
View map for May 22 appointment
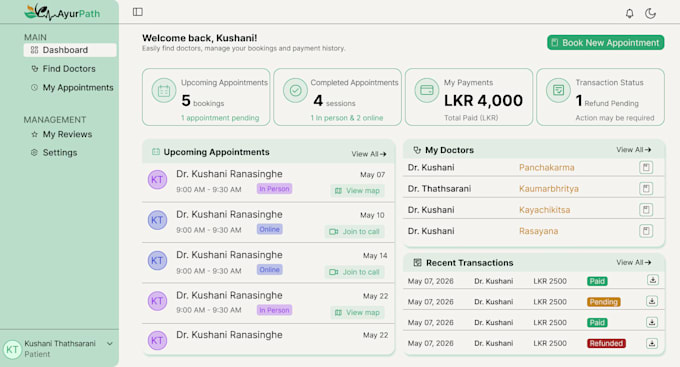(357, 312)
